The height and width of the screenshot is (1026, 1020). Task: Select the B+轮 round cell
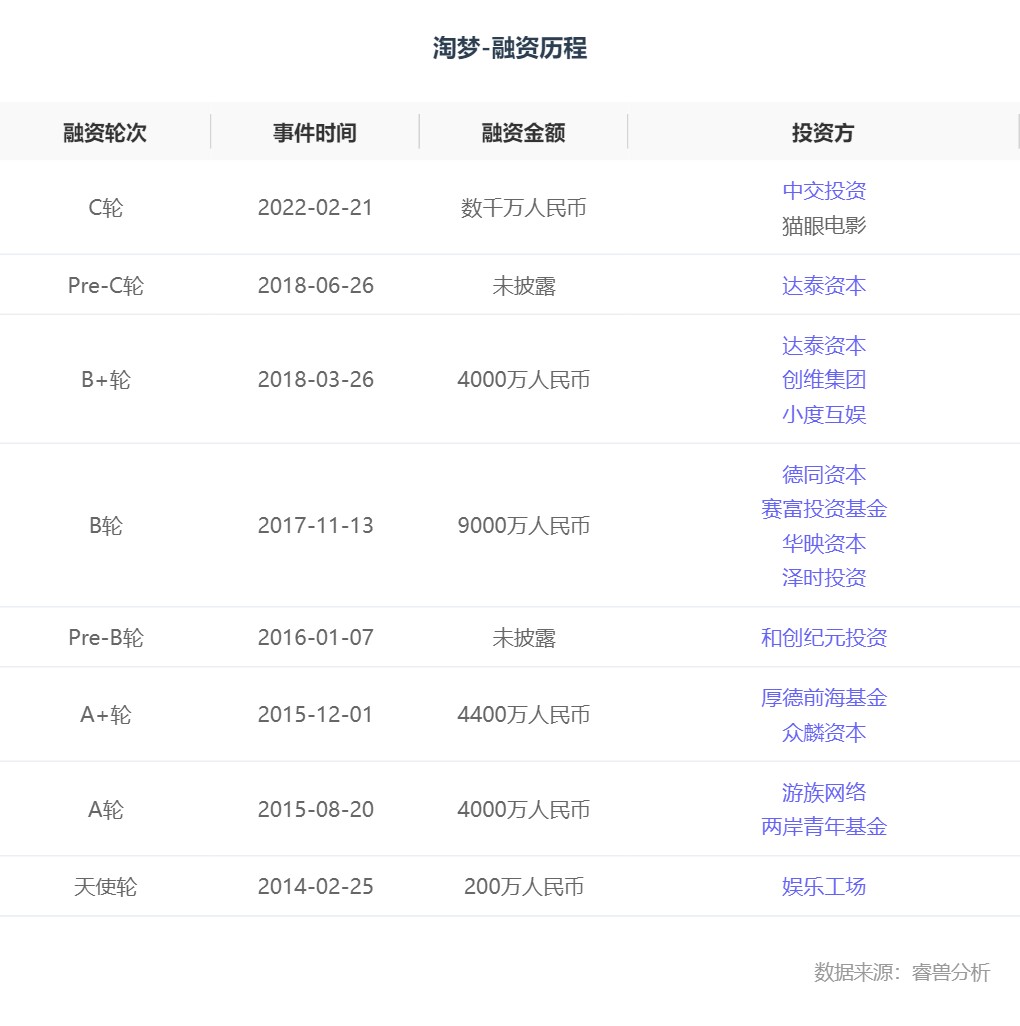(105, 380)
